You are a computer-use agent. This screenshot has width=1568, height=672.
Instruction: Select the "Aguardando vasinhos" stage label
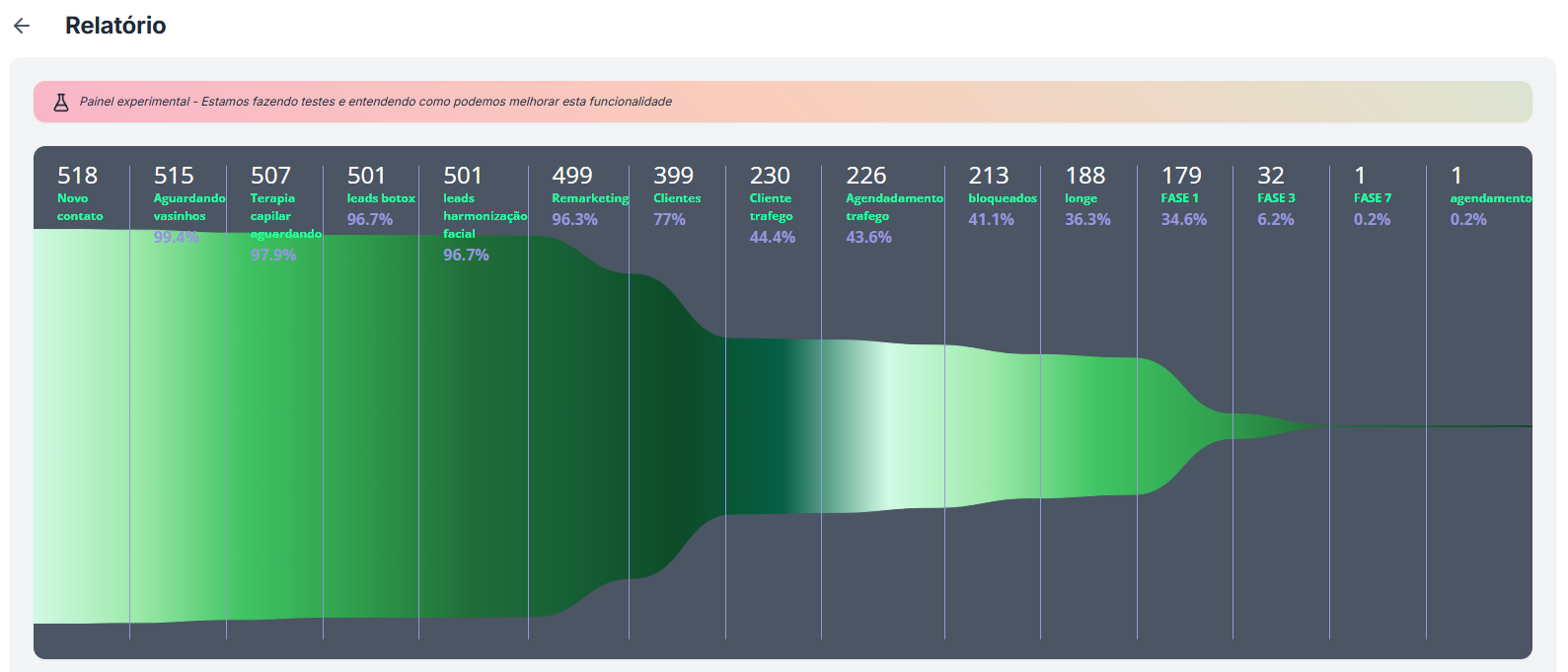coord(189,207)
